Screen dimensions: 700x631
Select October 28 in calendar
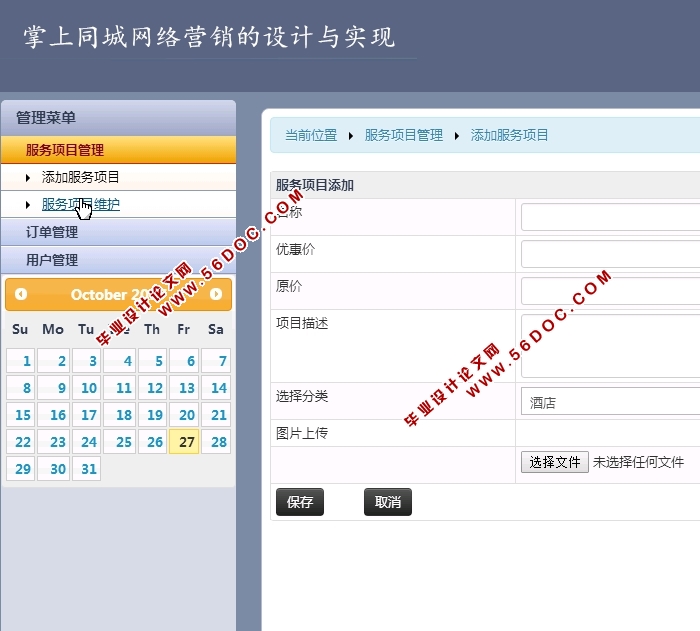216,442
